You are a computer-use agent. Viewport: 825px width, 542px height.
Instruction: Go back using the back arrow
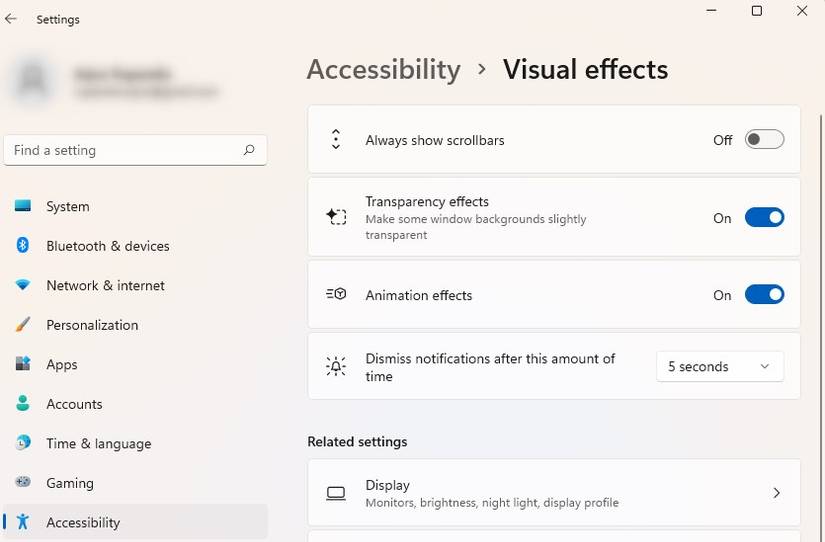pos(11,19)
